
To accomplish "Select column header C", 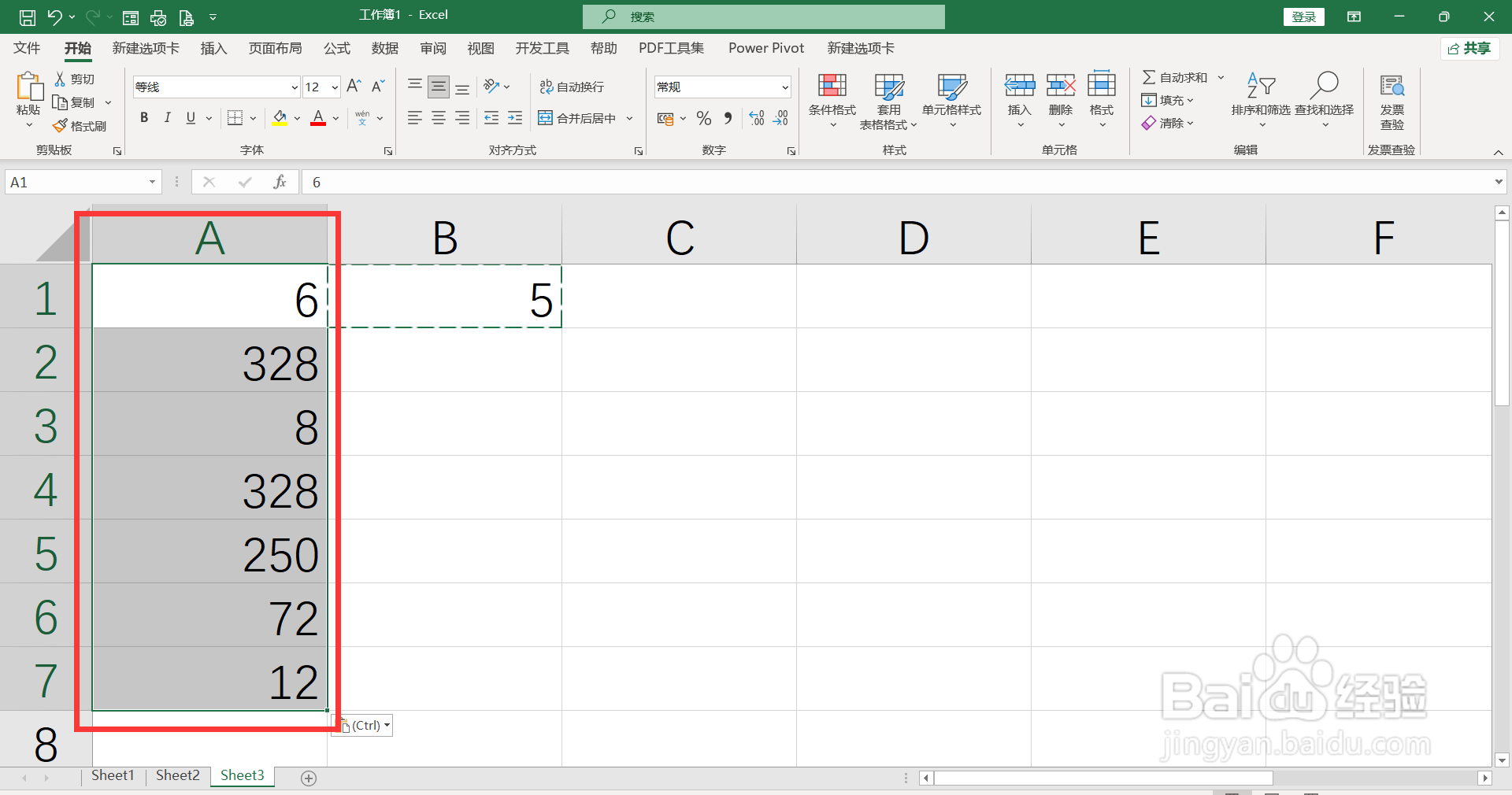I will tap(679, 237).
